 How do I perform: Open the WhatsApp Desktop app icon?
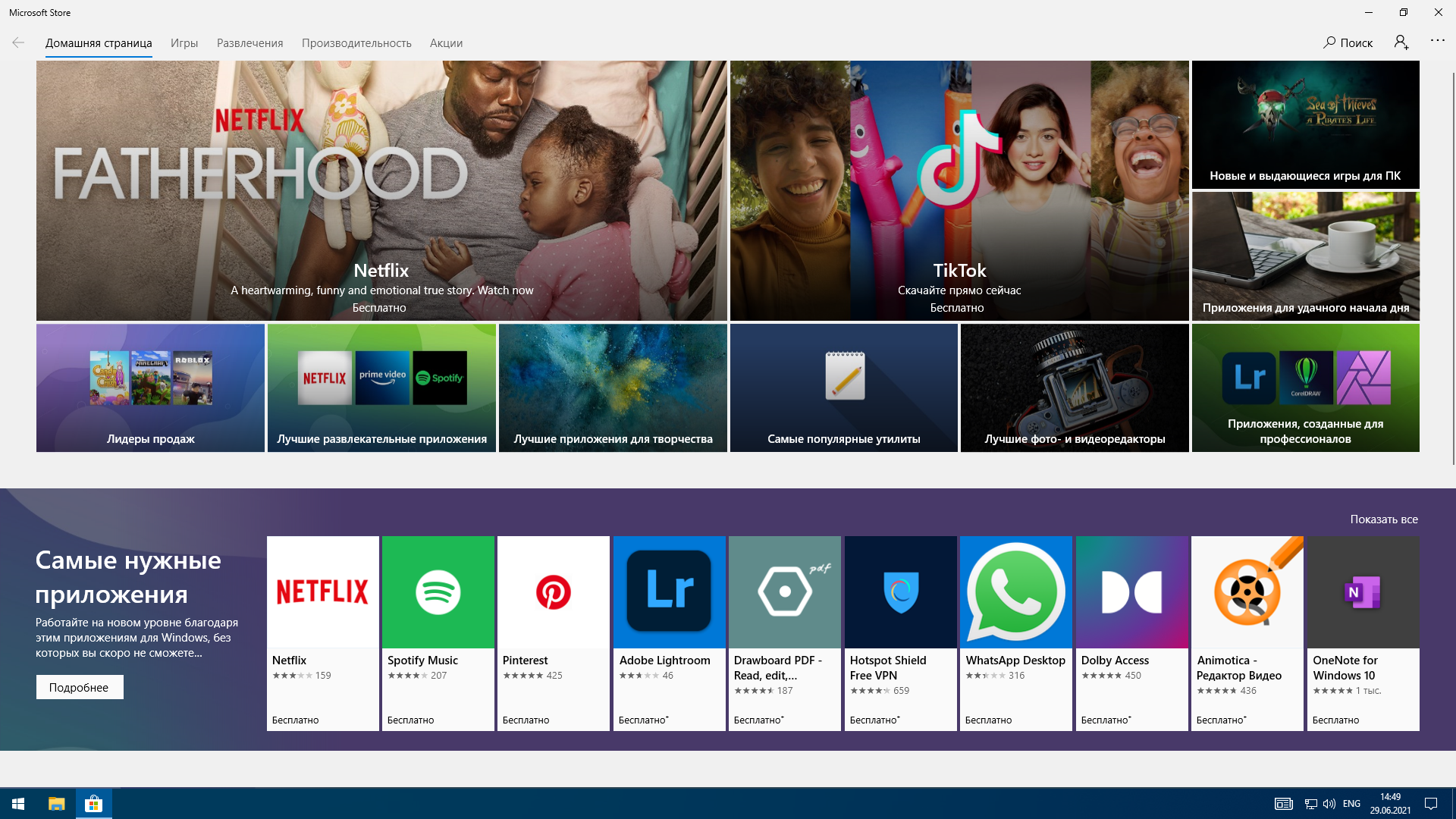tap(1015, 592)
